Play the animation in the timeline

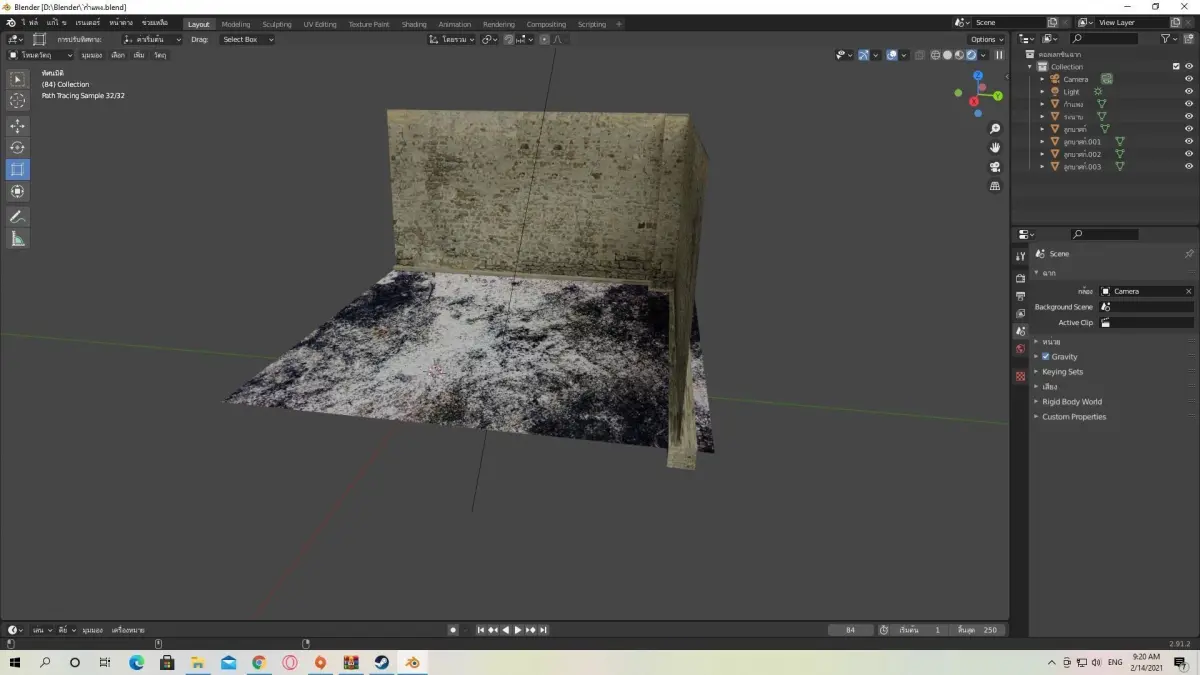click(x=518, y=630)
